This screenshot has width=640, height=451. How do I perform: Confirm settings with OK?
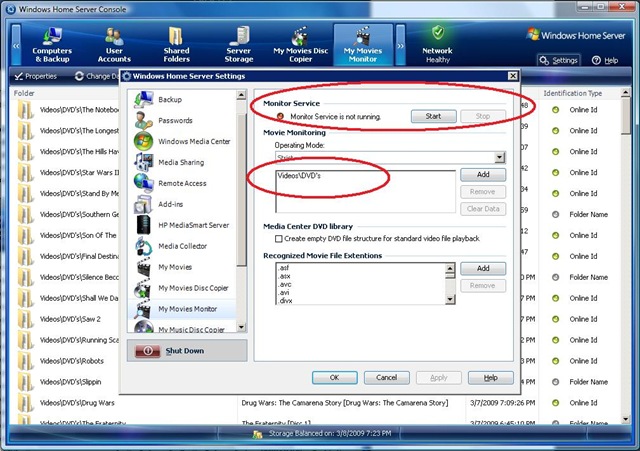click(x=335, y=378)
